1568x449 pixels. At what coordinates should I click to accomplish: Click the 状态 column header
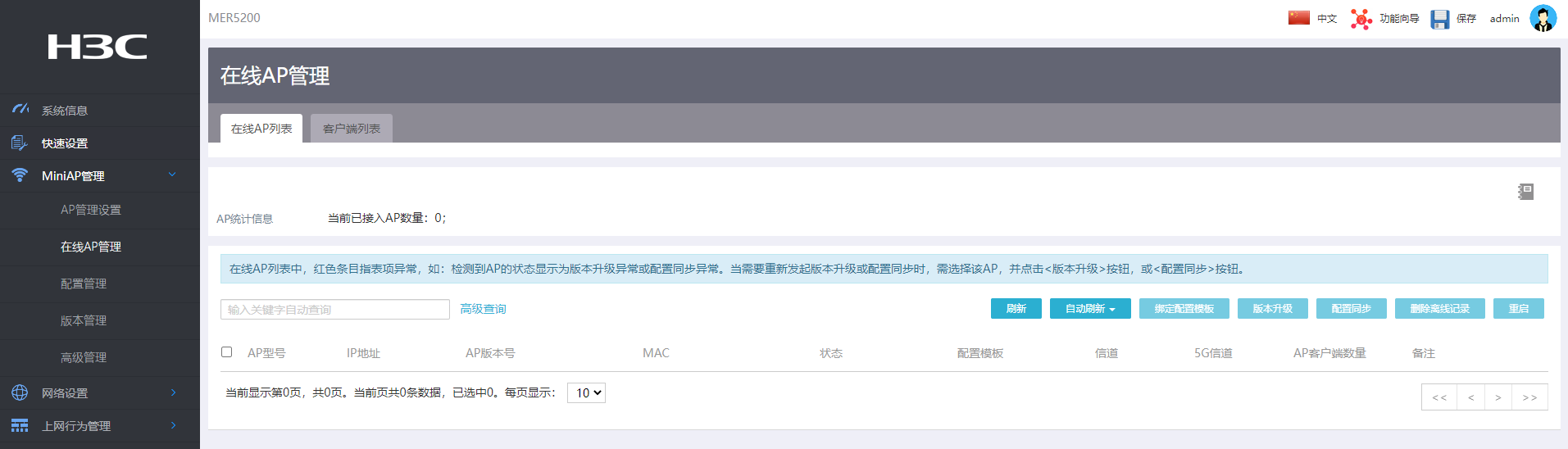[x=831, y=353]
